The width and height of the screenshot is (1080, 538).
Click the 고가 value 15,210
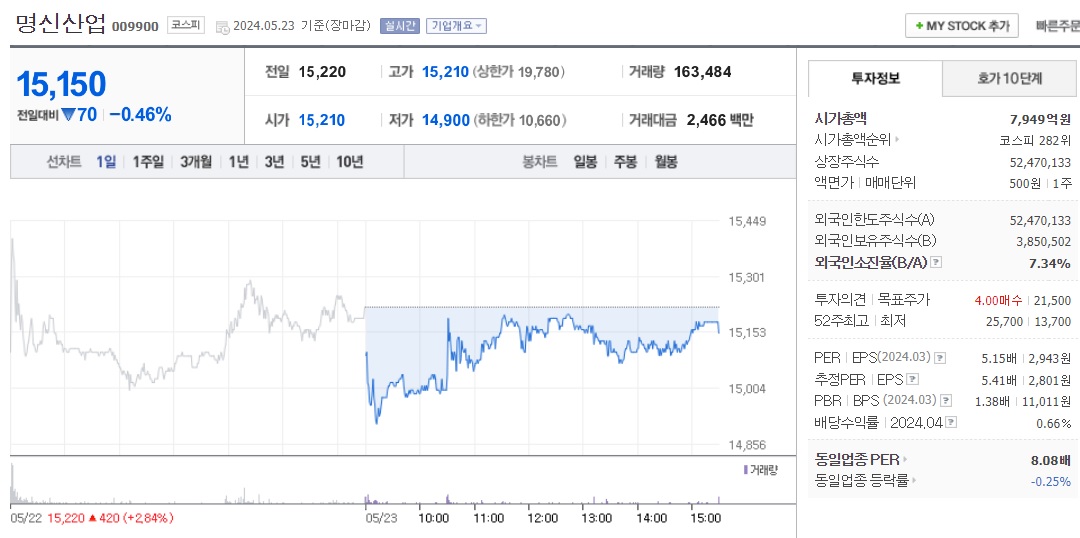pyautogui.click(x=446, y=72)
